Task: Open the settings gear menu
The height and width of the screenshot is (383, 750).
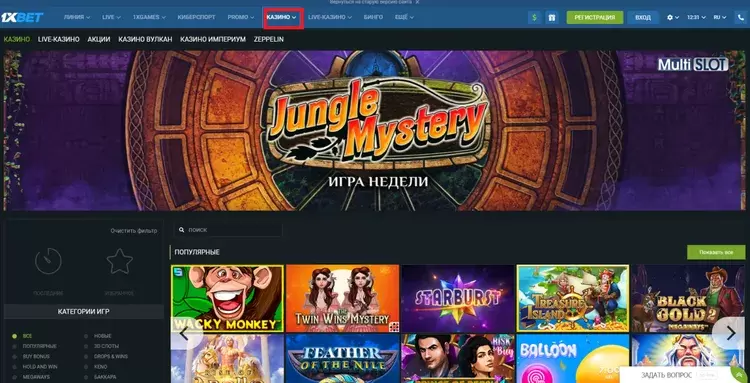Action: coord(673,17)
